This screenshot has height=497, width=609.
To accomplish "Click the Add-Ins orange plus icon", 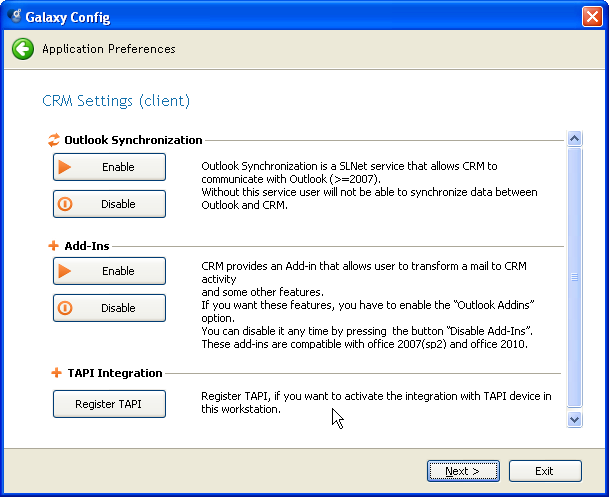I will pos(53,245).
